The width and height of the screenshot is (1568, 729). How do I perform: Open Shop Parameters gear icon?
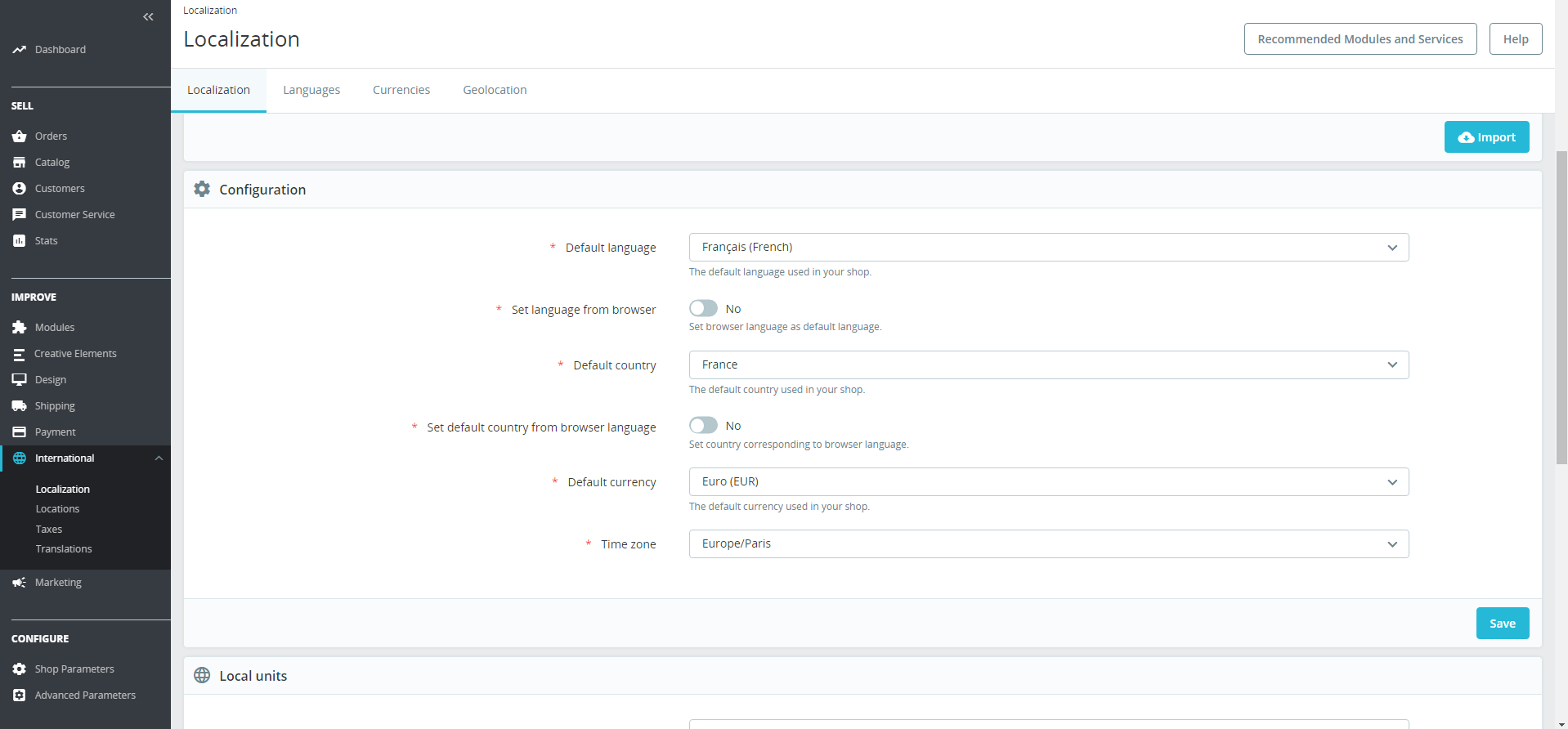click(20, 669)
